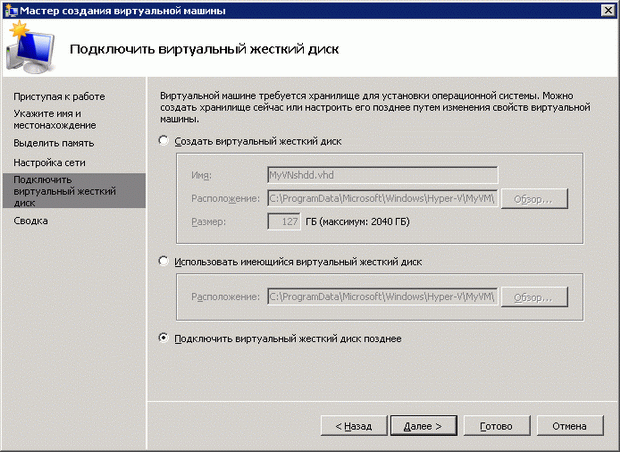Image resolution: width=620 pixels, height=452 pixels.
Task: Select "Использовать имеющийся виртуальный жесткий диск" option
Action: click(165, 262)
